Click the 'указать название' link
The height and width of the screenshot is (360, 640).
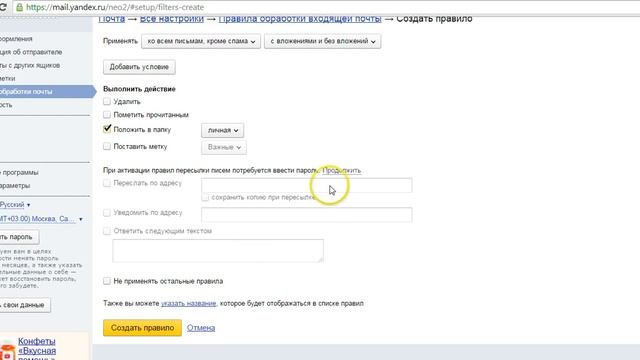click(x=189, y=303)
